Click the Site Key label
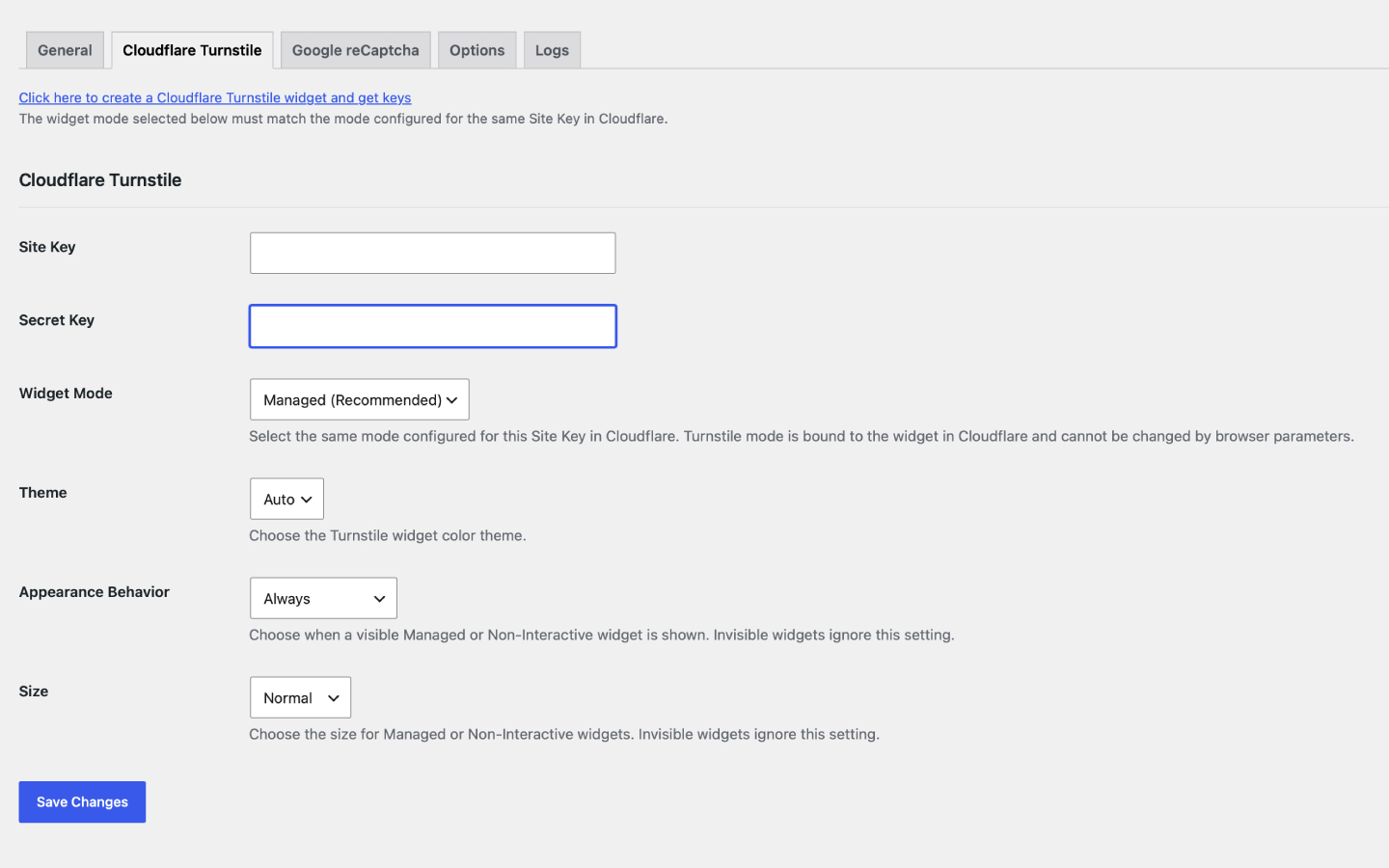The image size is (1389, 868). [47, 247]
